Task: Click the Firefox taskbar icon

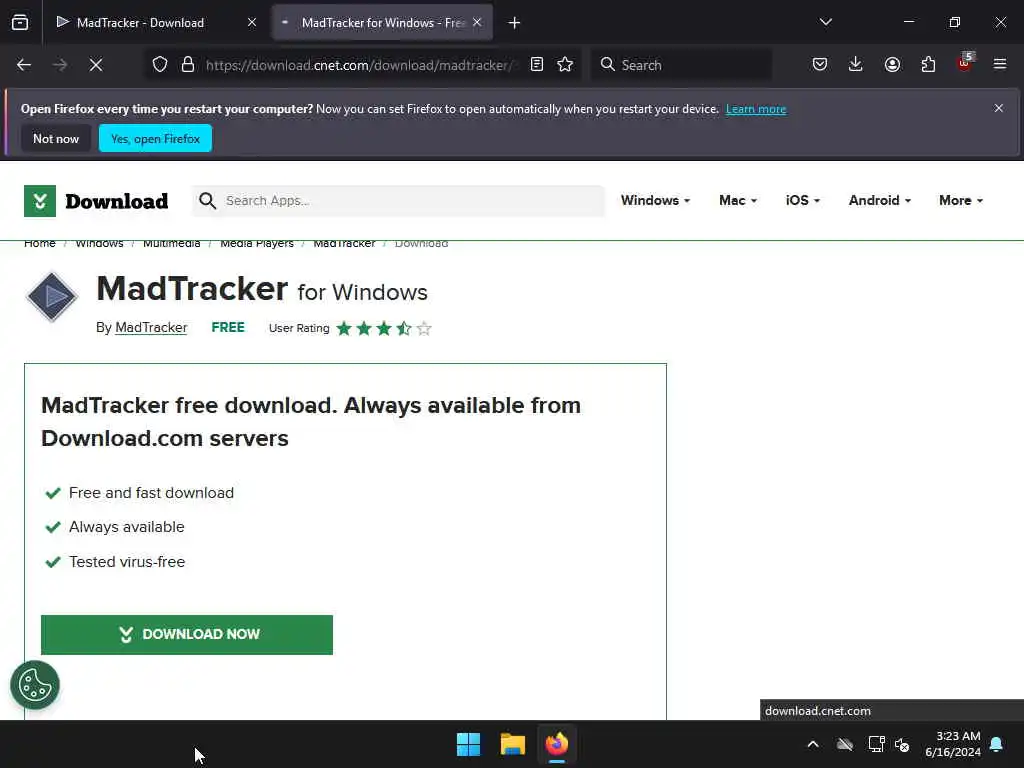Action: (557, 744)
